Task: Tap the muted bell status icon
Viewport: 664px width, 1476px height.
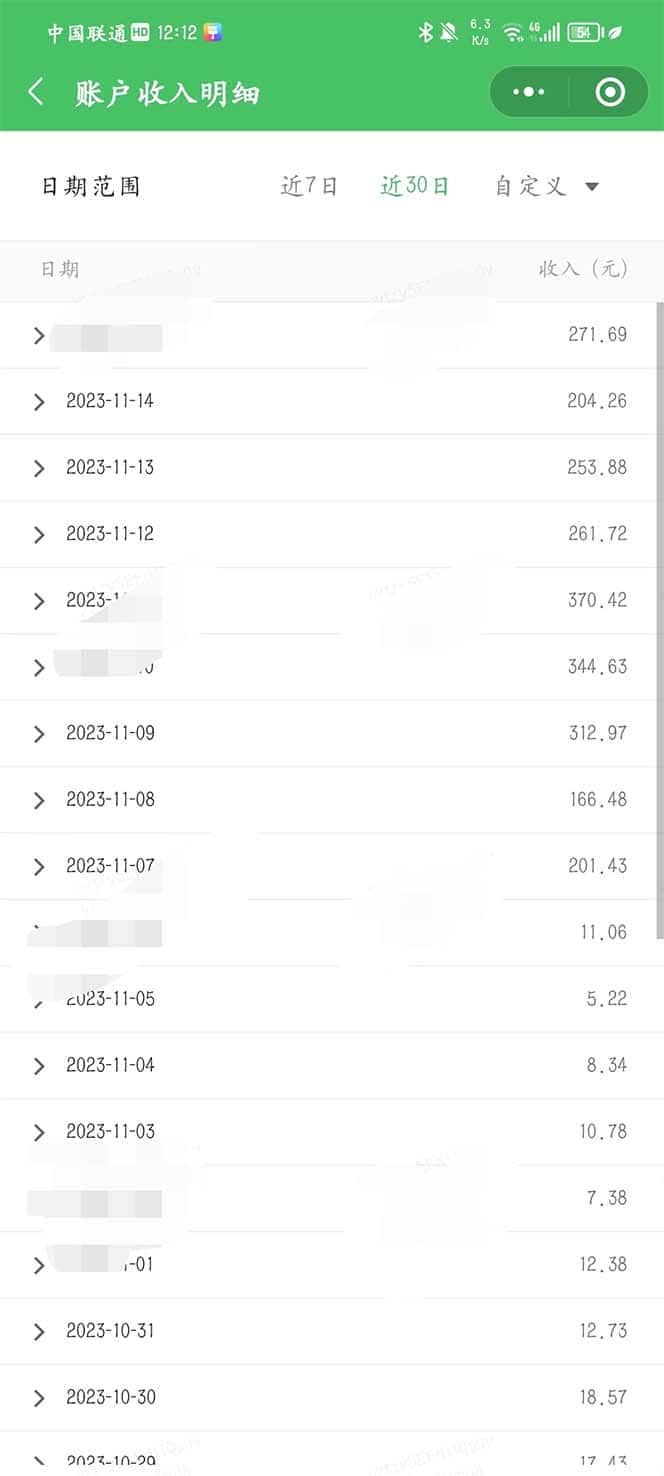Action: pyautogui.click(x=449, y=33)
